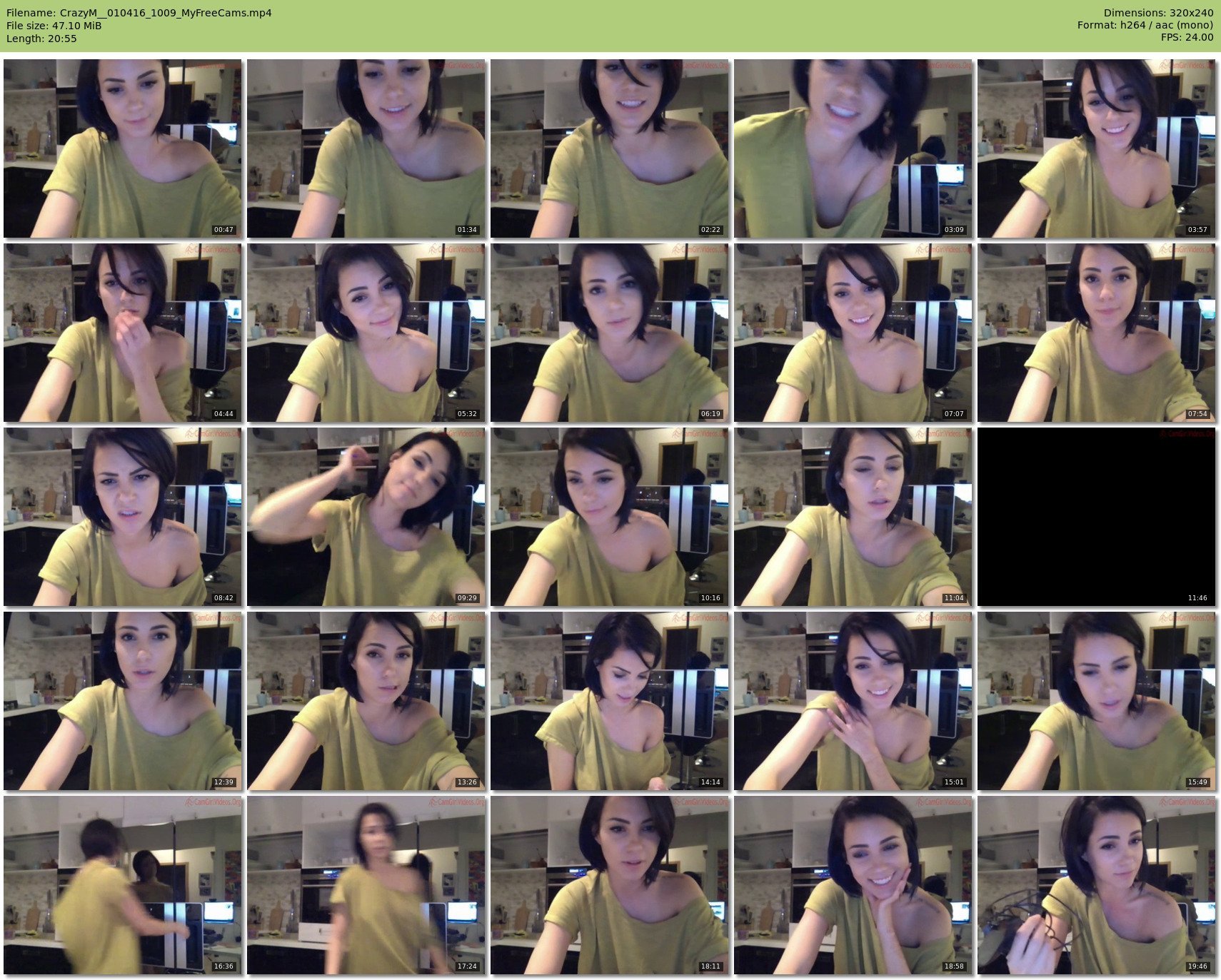
Task: Select the thumbnail timestamped 11:04
Action: [x=853, y=517]
